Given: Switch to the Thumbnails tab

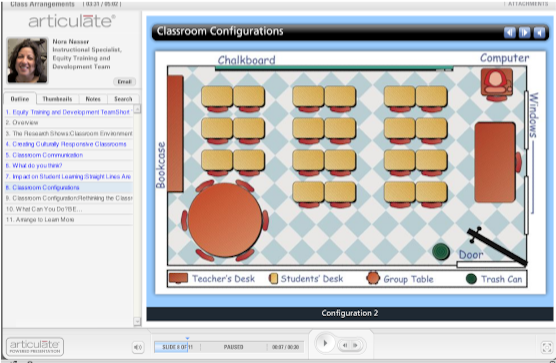Looking at the screenshot, I should 57,99.
